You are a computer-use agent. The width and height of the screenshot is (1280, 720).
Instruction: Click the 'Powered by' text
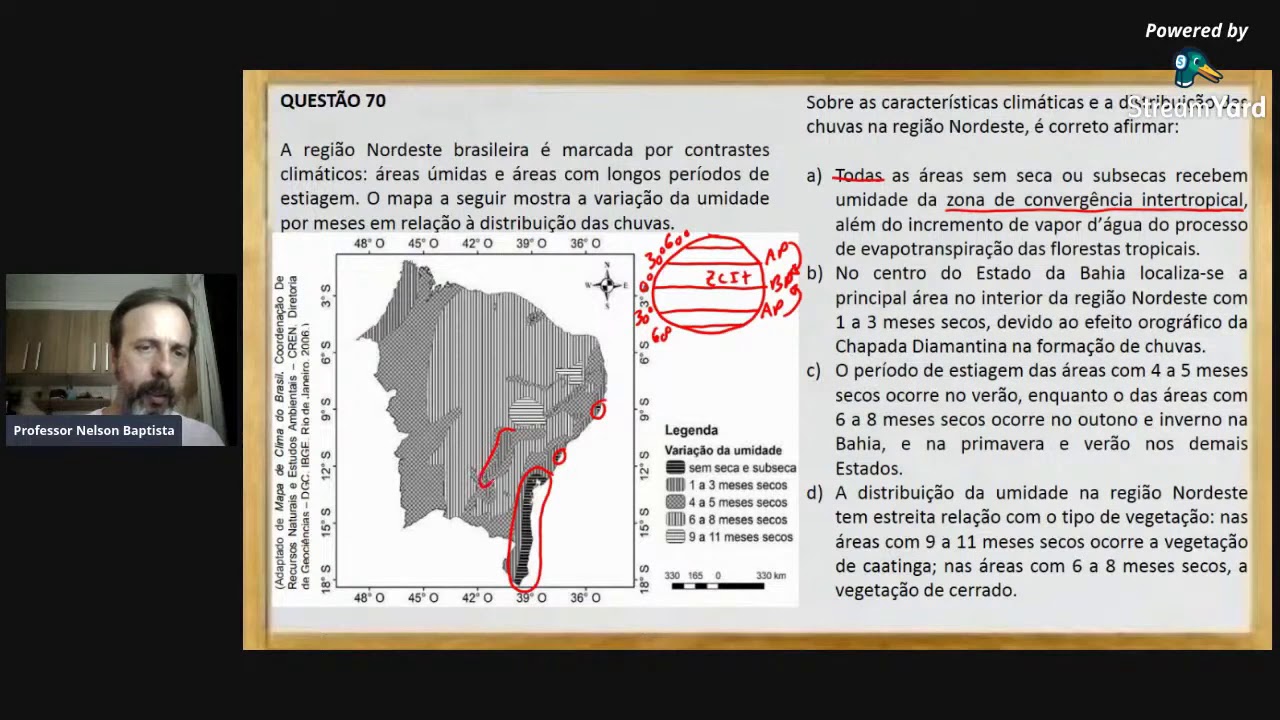point(1196,31)
